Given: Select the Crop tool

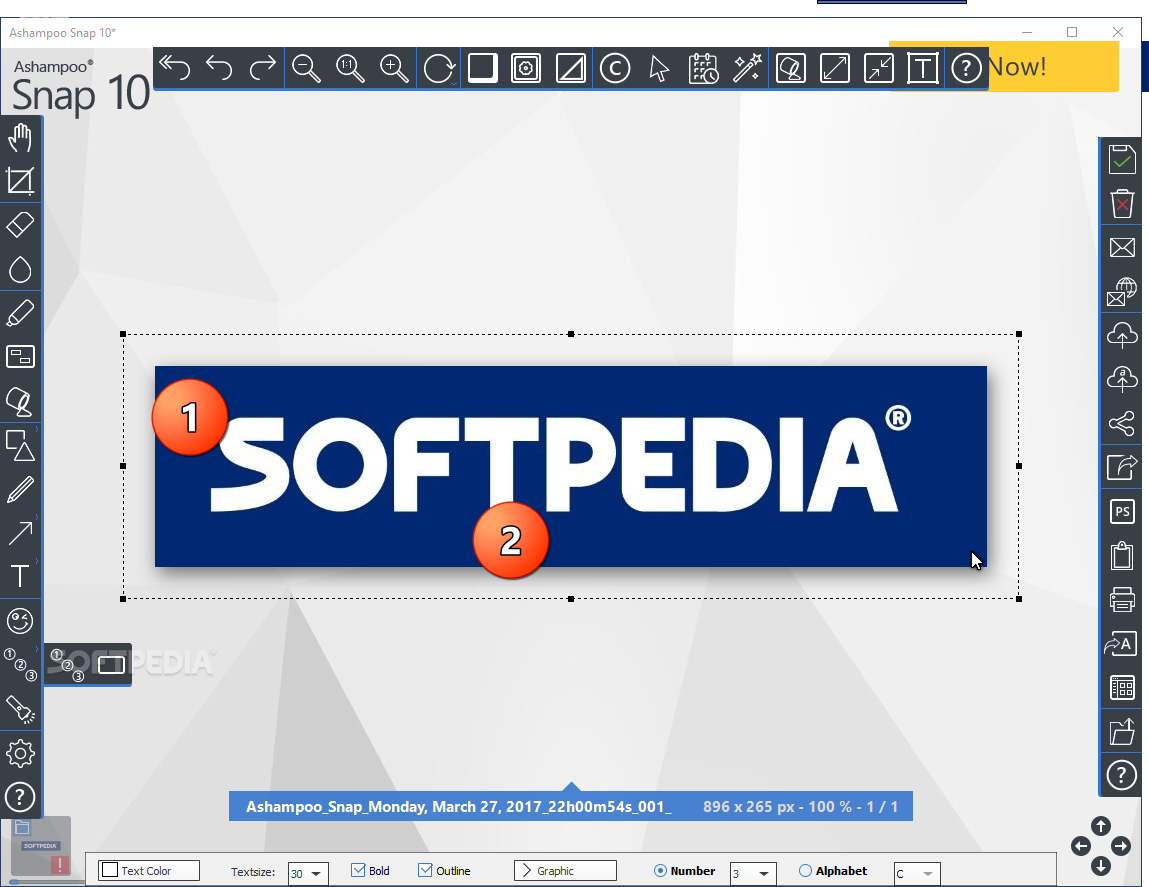Looking at the screenshot, I should tap(20, 181).
